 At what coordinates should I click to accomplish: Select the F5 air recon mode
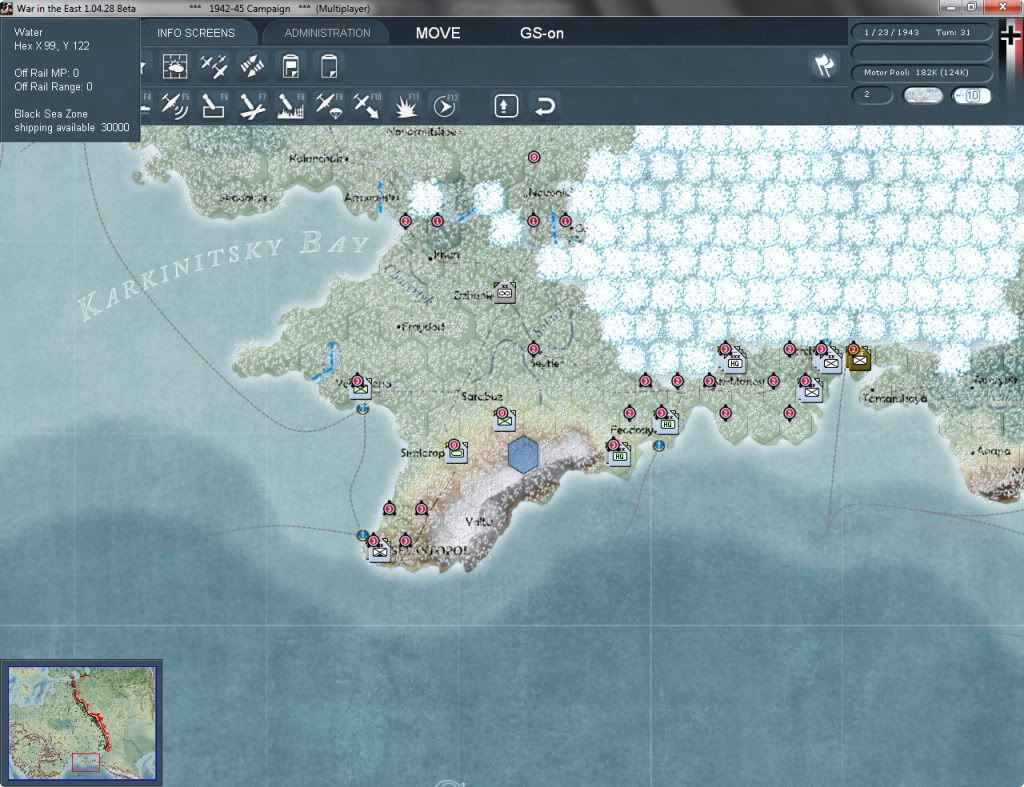tap(175, 106)
